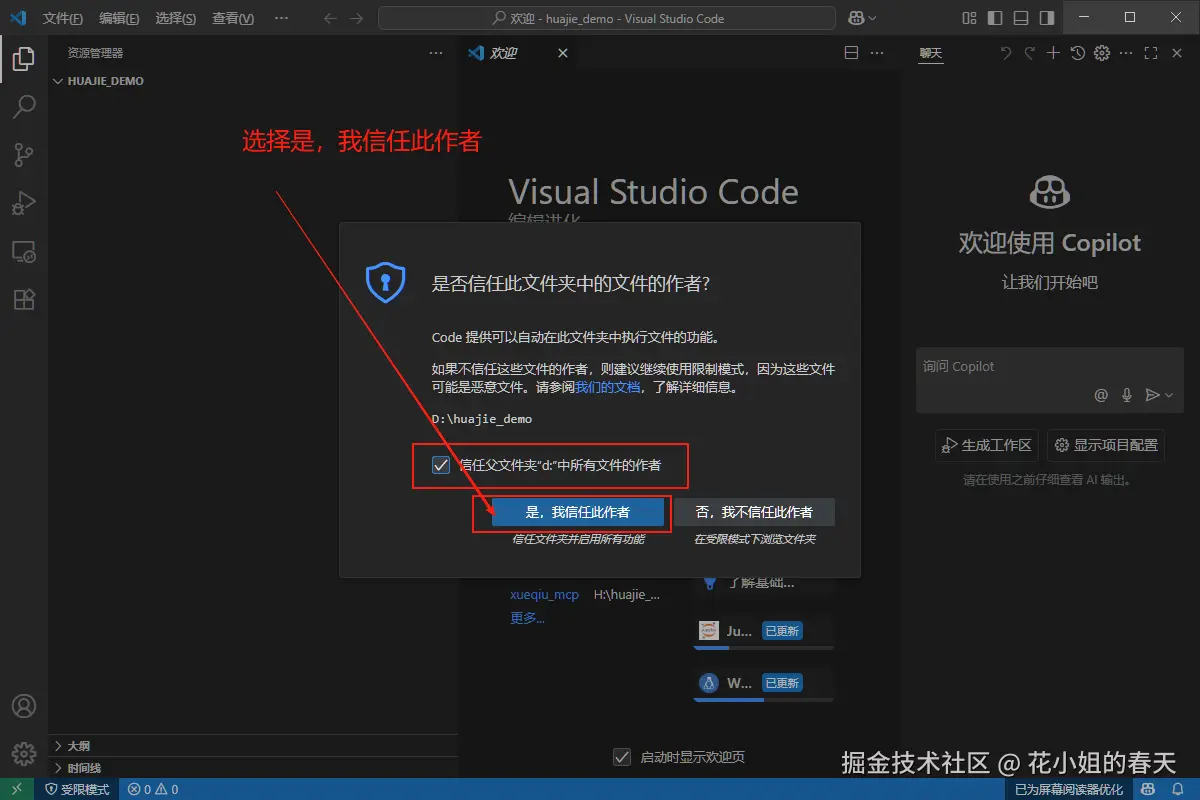Toggle show welcome page on startup checkbox
This screenshot has width=1200, height=800.
[x=622, y=757]
